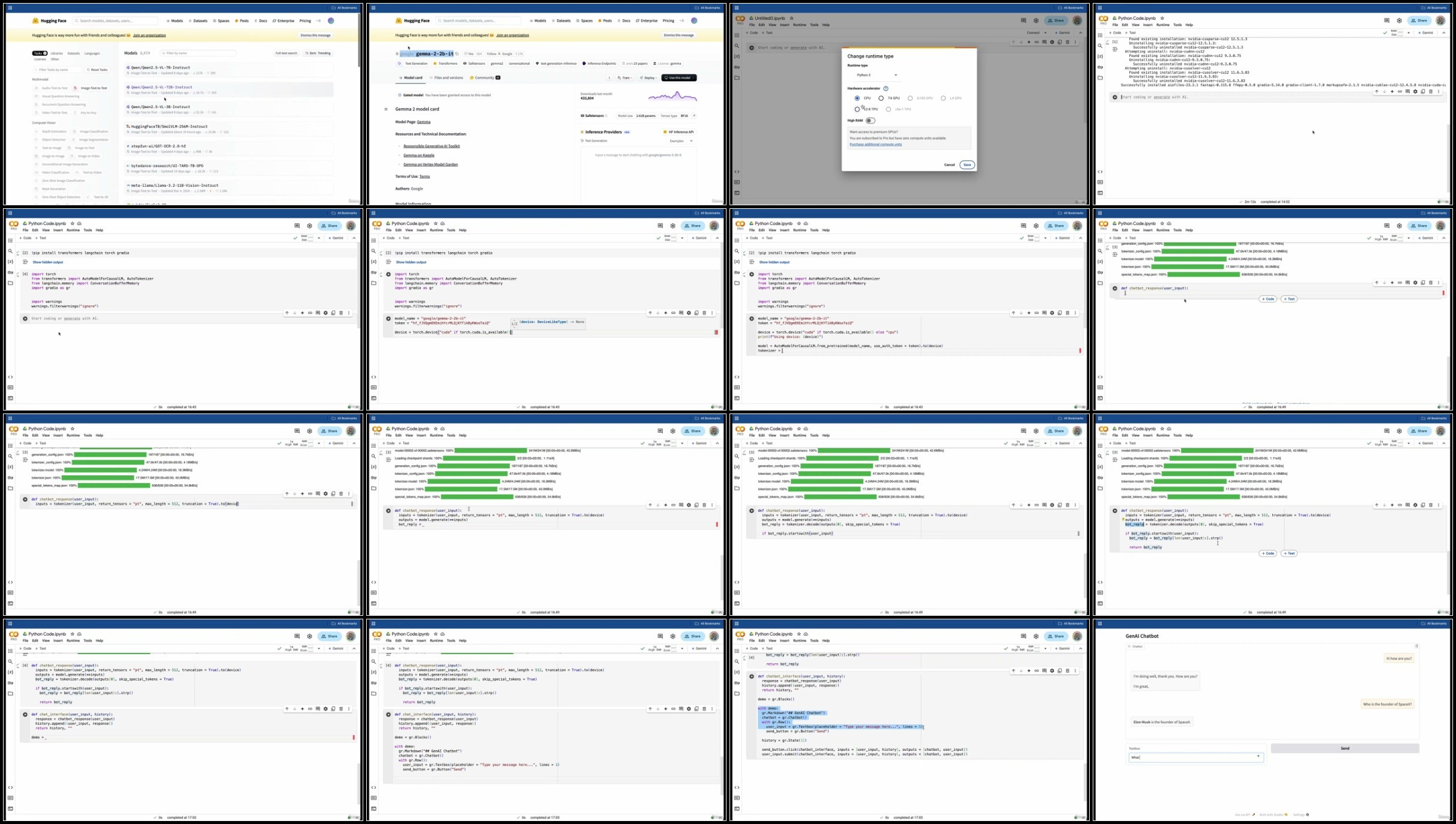Open Qwen/Qwen2.5-VL-72B-Instruct model row

click(x=229, y=89)
